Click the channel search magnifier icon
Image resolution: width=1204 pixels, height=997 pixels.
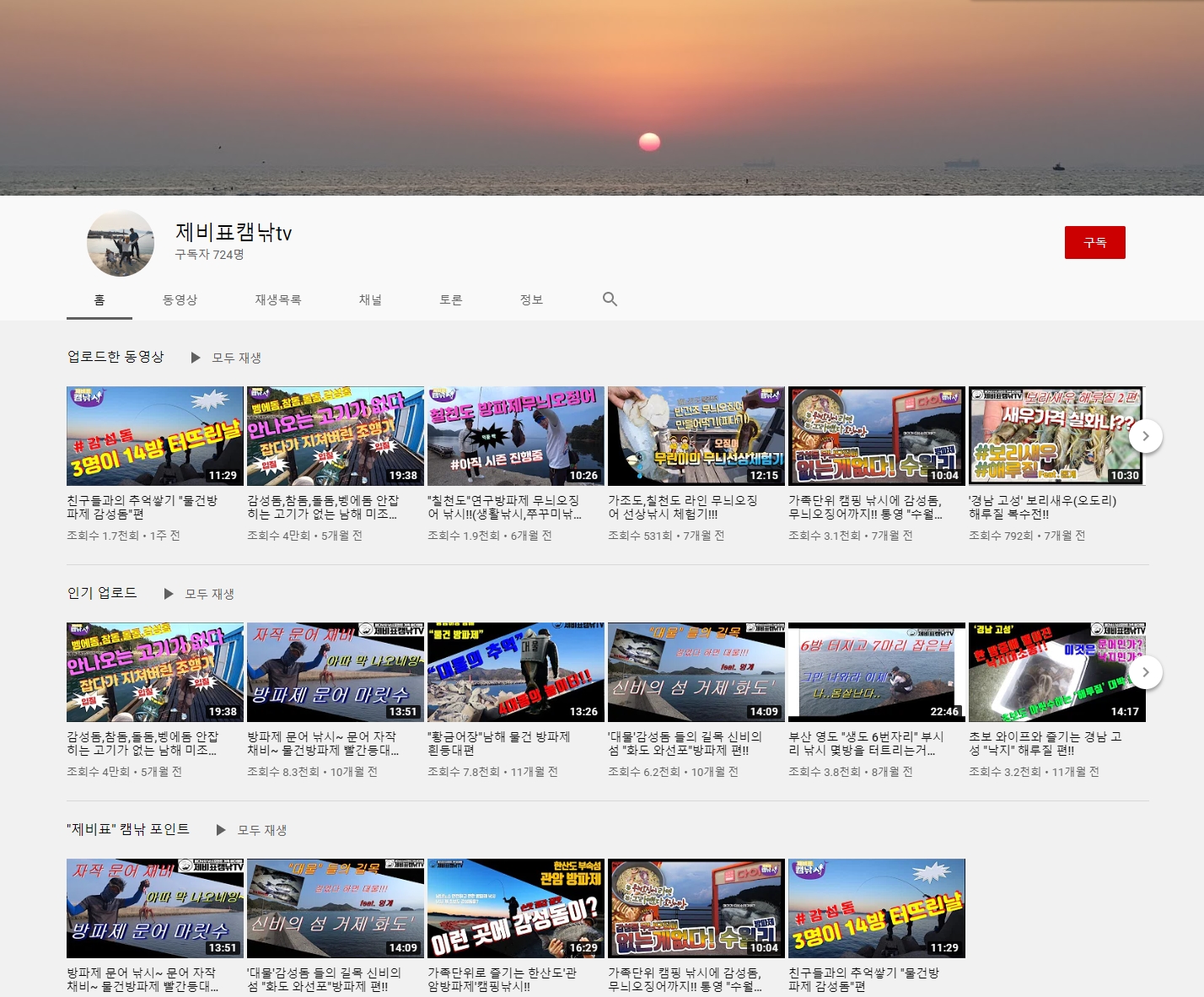coord(610,299)
